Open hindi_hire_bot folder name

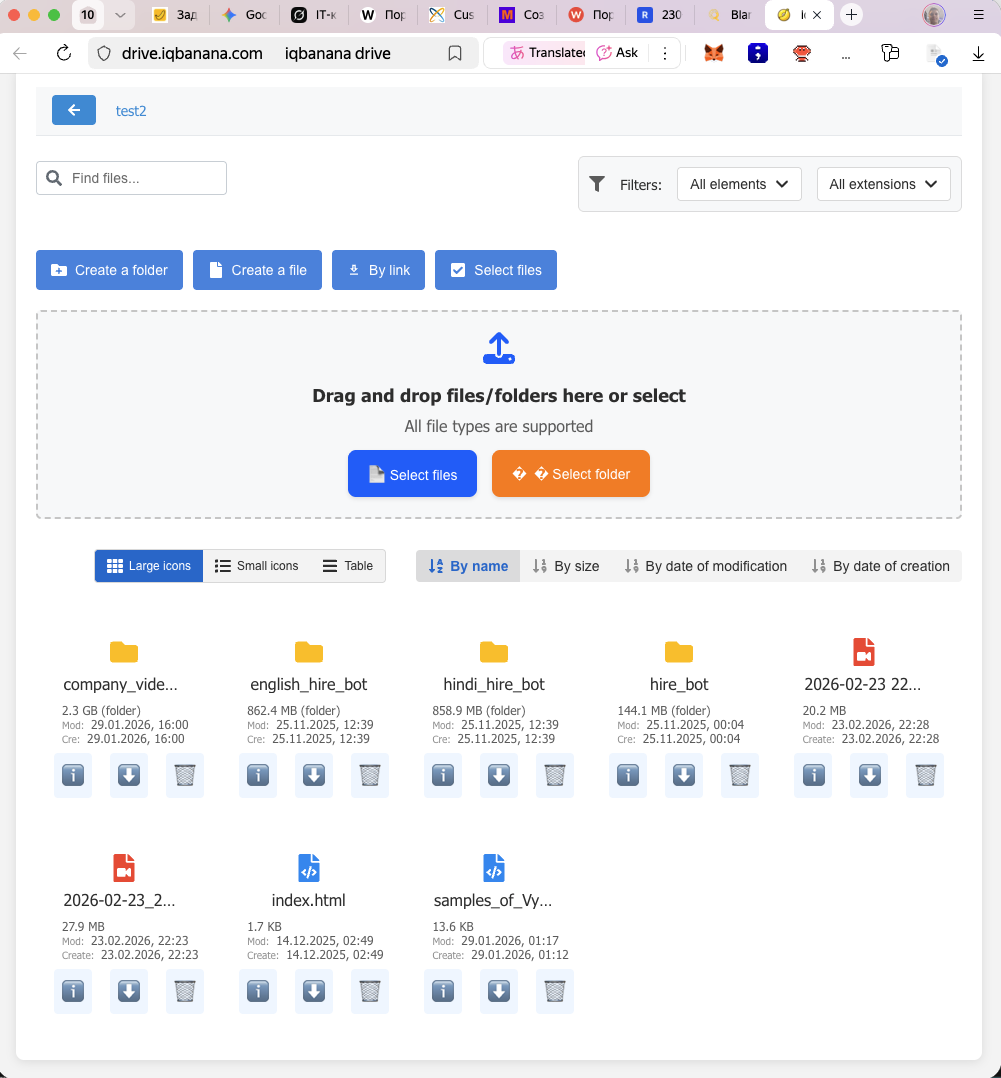[x=494, y=685]
